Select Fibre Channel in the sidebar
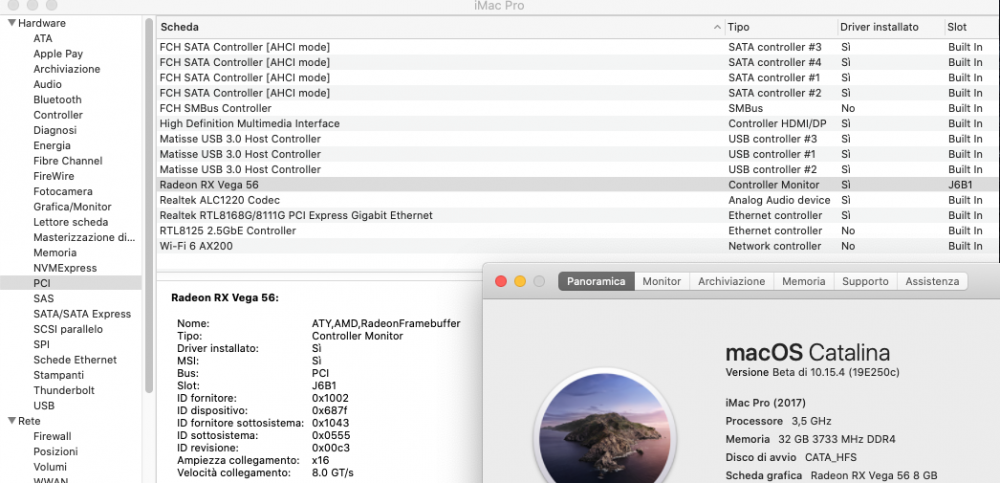1000x483 pixels. (x=68, y=161)
